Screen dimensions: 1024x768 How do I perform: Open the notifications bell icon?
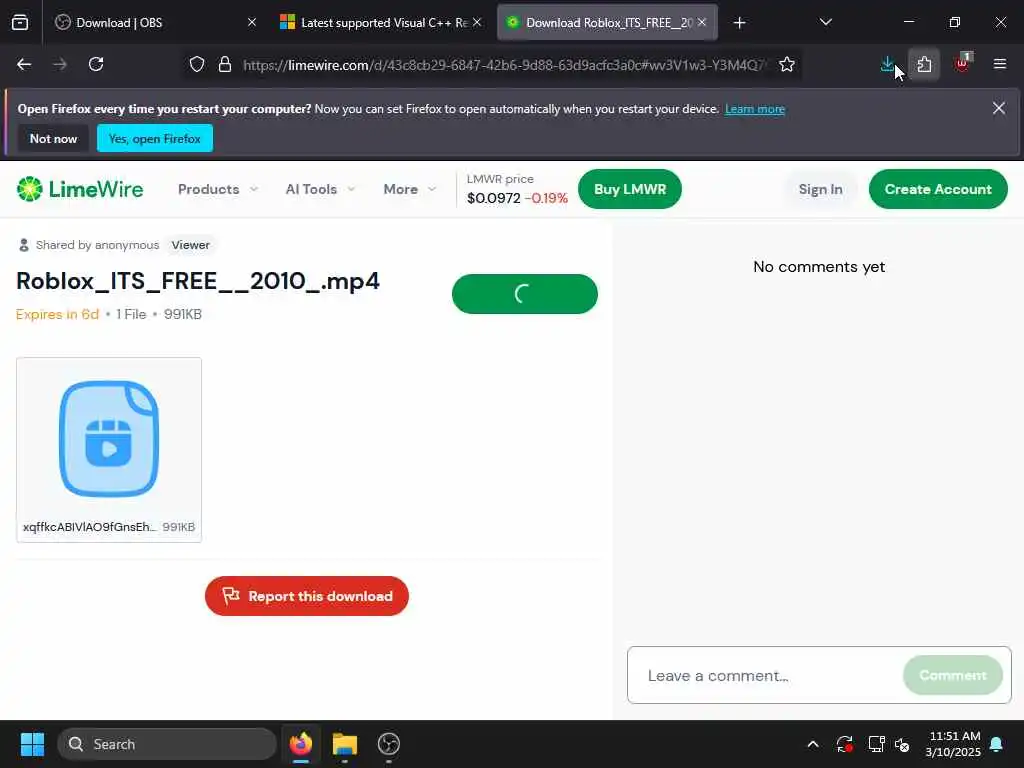(x=997, y=744)
